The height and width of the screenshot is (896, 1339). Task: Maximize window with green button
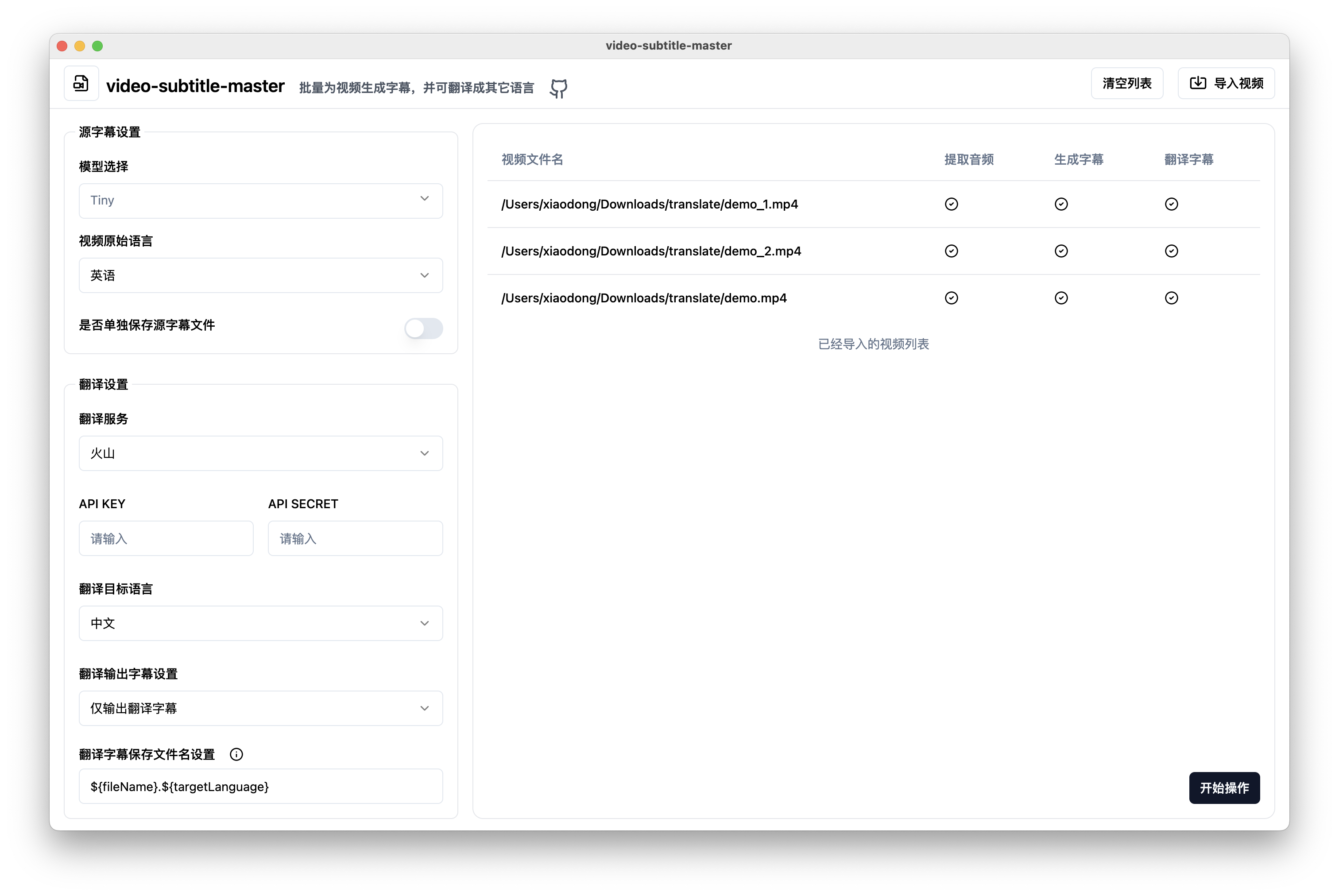coord(98,46)
